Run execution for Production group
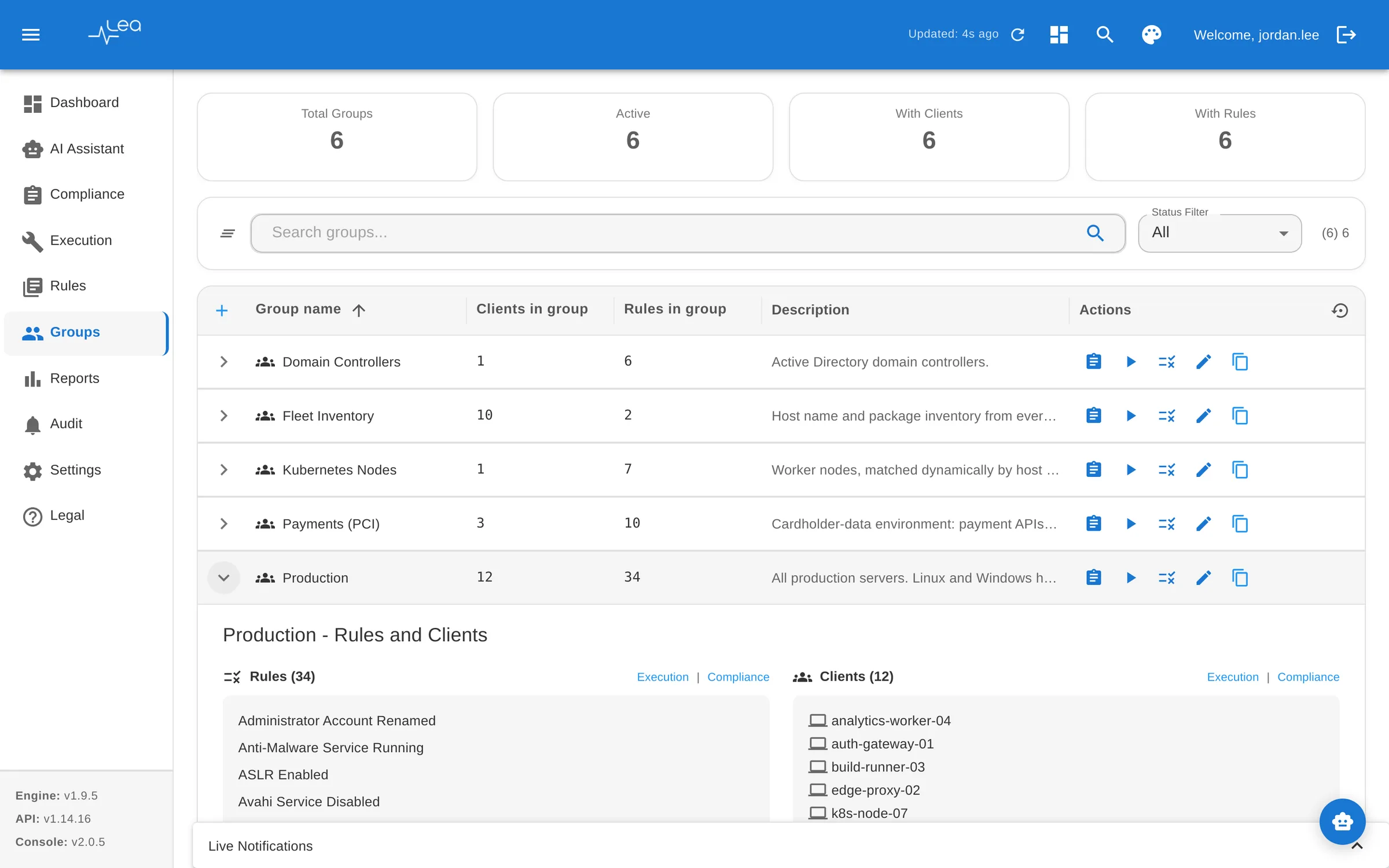Screen dimensions: 1389x868 [1130, 578]
